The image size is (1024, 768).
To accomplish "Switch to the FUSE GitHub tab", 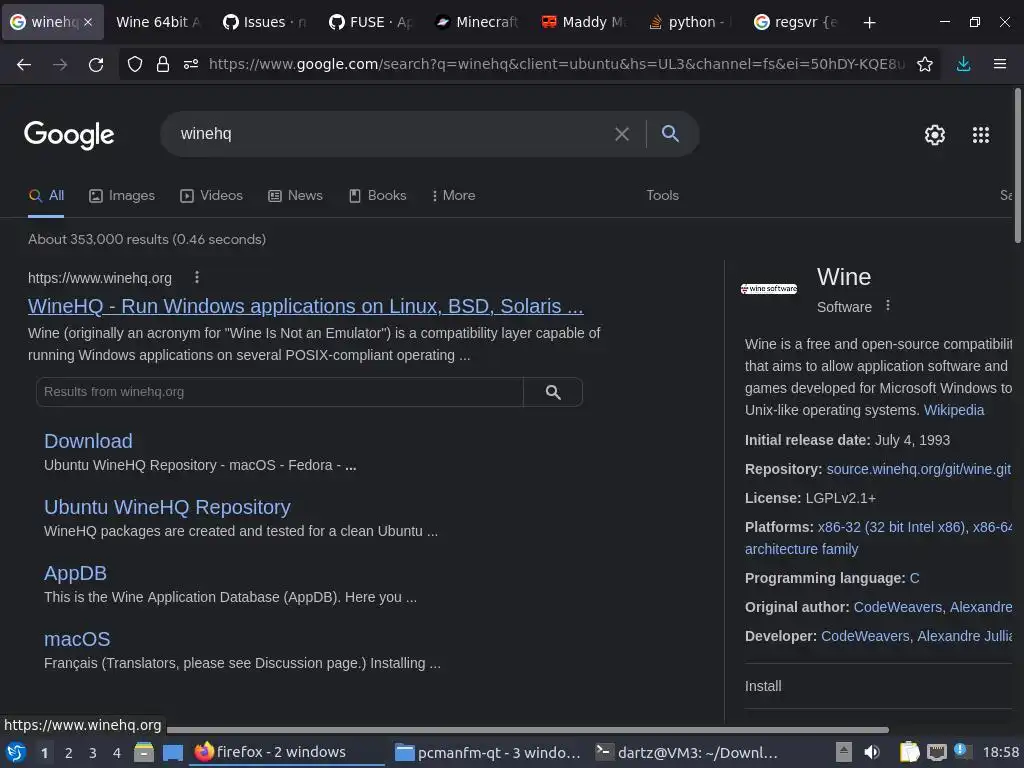I will [370, 22].
